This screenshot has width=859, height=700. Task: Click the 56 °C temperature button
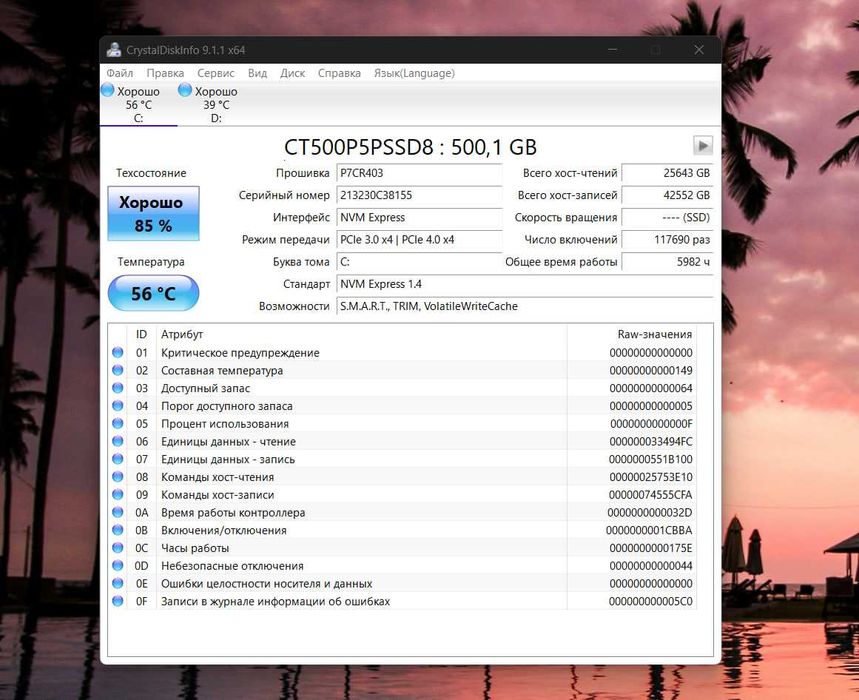click(153, 293)
